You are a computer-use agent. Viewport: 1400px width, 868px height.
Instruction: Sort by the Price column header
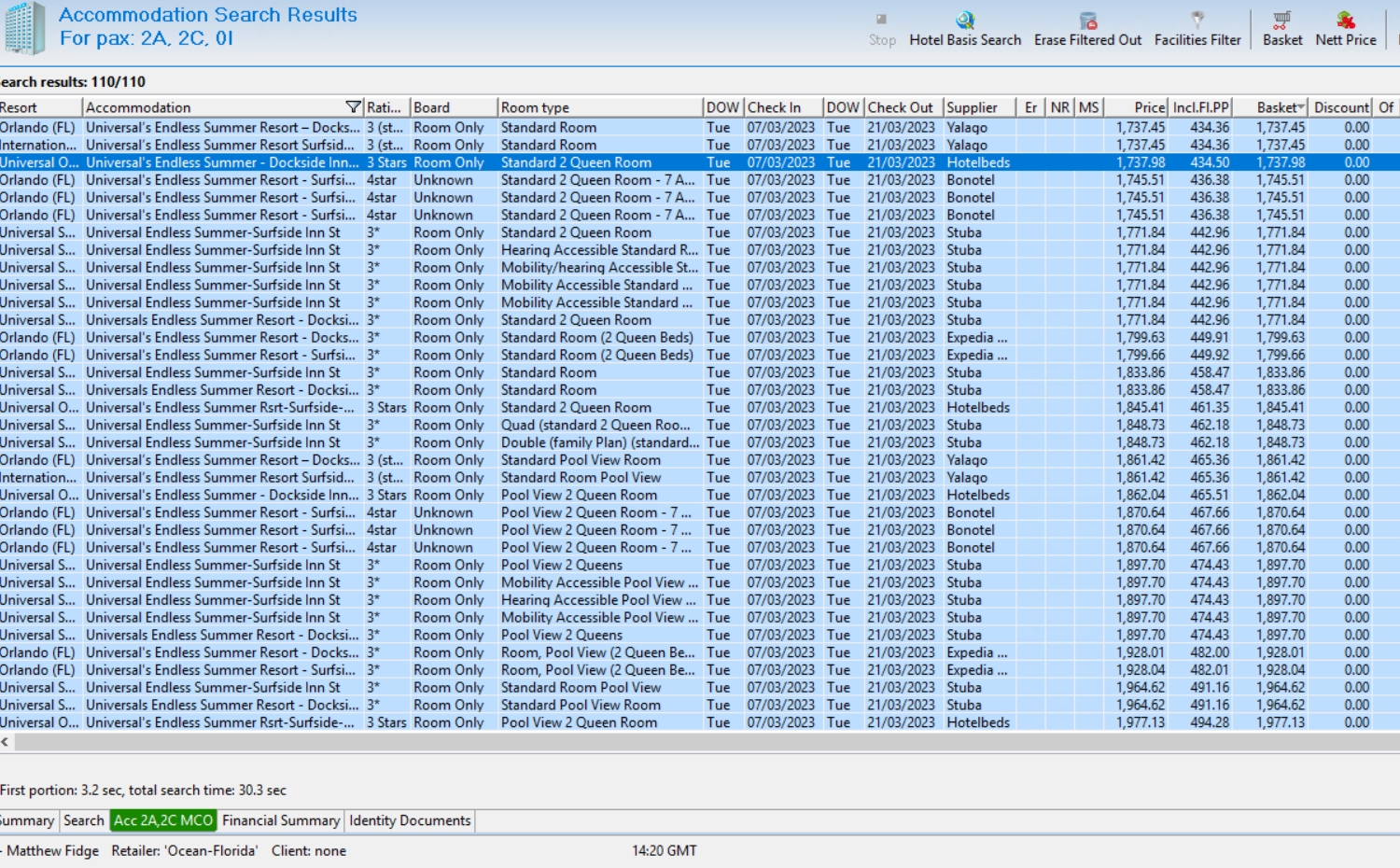[x=1137, y=107]
